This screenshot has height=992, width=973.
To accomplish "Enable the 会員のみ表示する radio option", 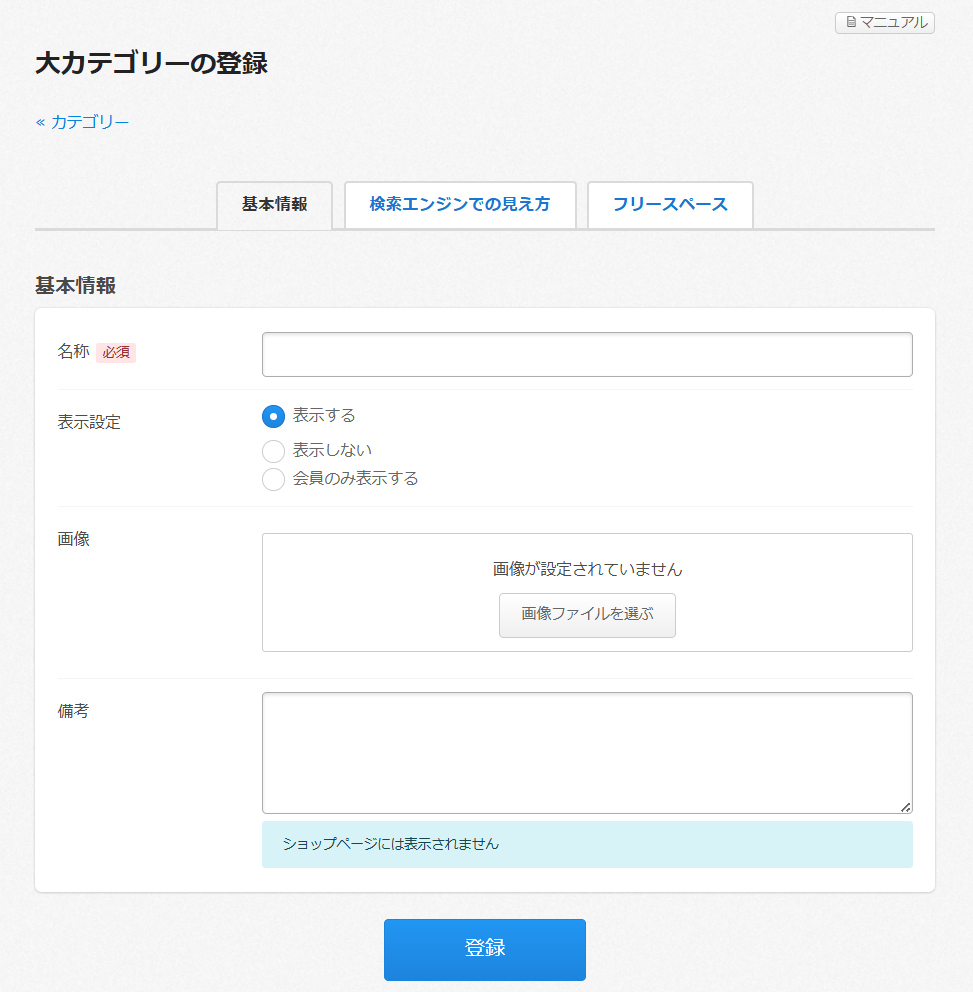I will (x=273, y=479).
